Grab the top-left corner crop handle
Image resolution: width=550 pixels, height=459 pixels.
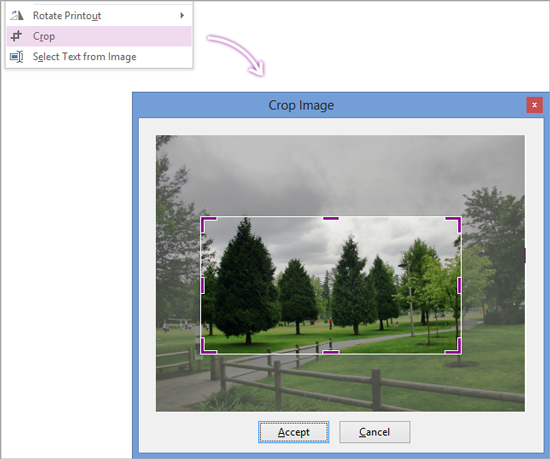tap(208, 224)
